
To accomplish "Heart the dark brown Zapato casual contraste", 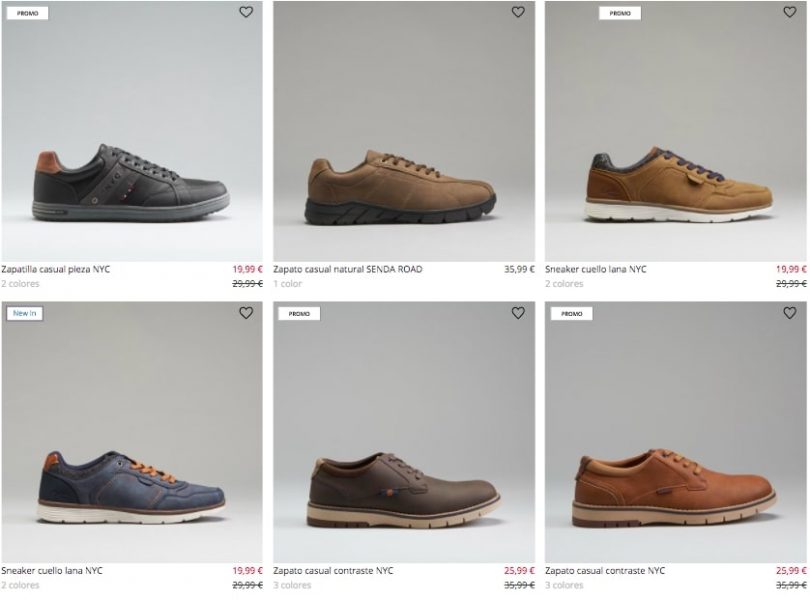I will coord(518,313).
